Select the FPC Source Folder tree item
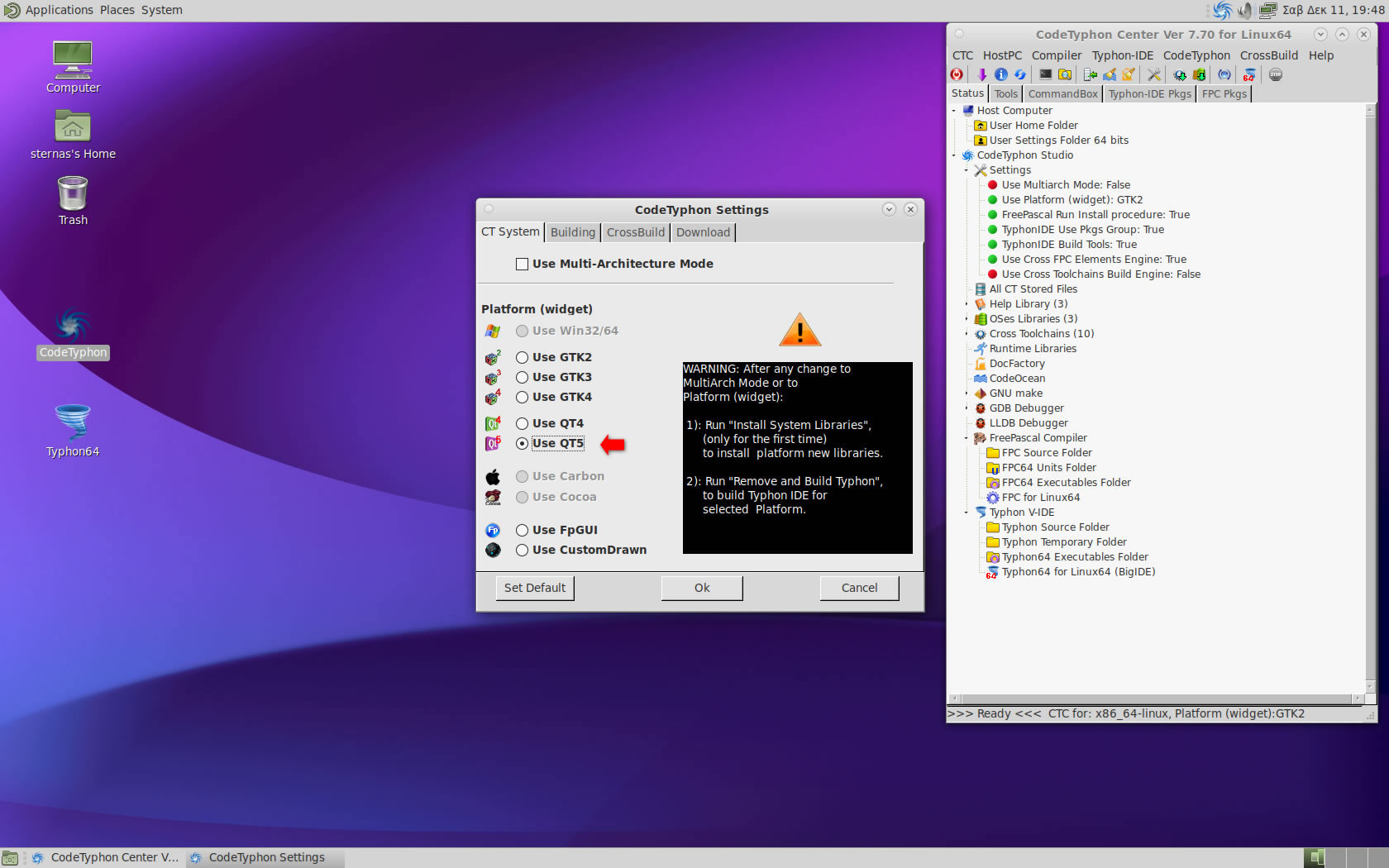Viewport: 1389px width, 868px height. pos(1047,453)
